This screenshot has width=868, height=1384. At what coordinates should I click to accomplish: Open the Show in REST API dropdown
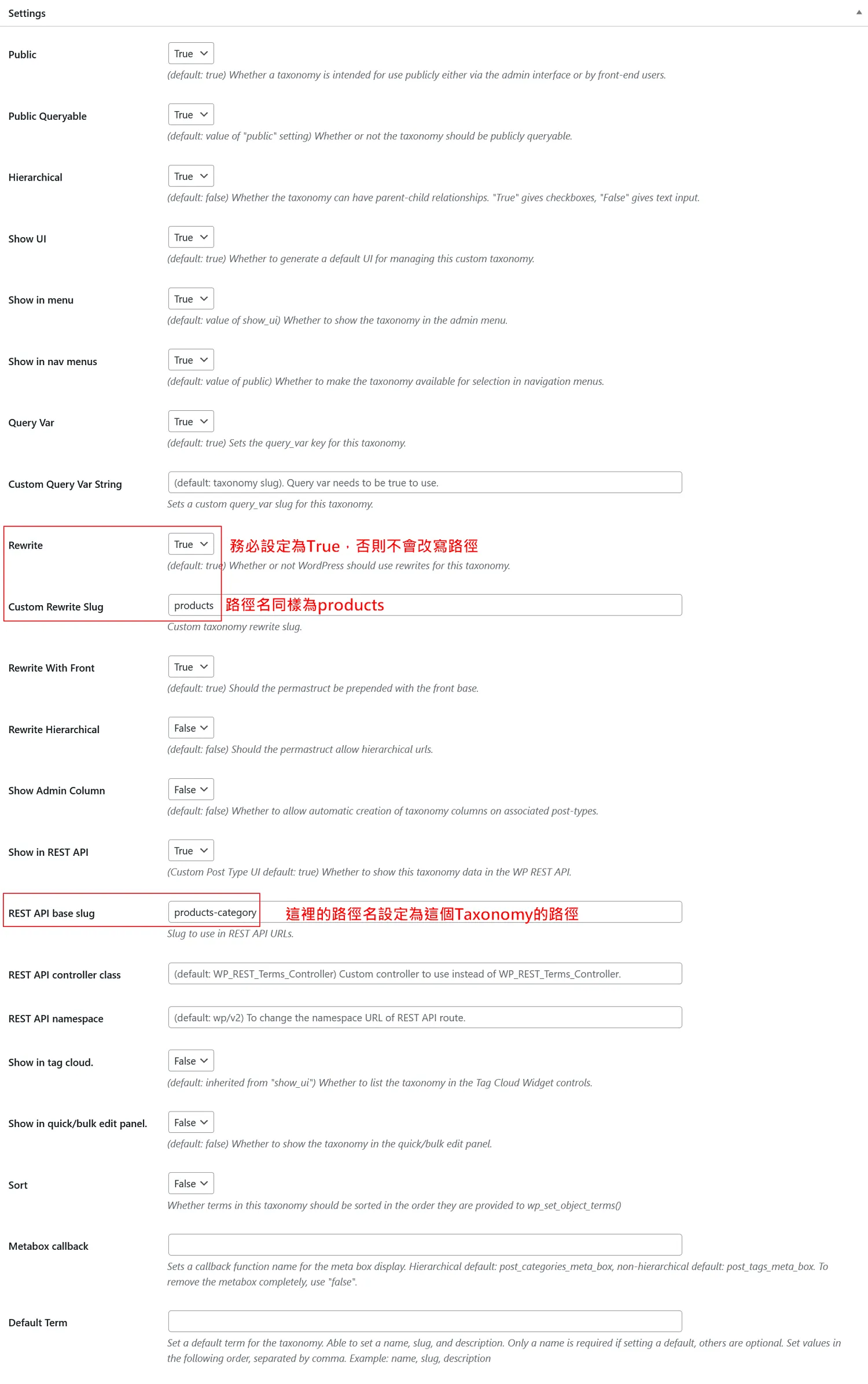(190, 851)
